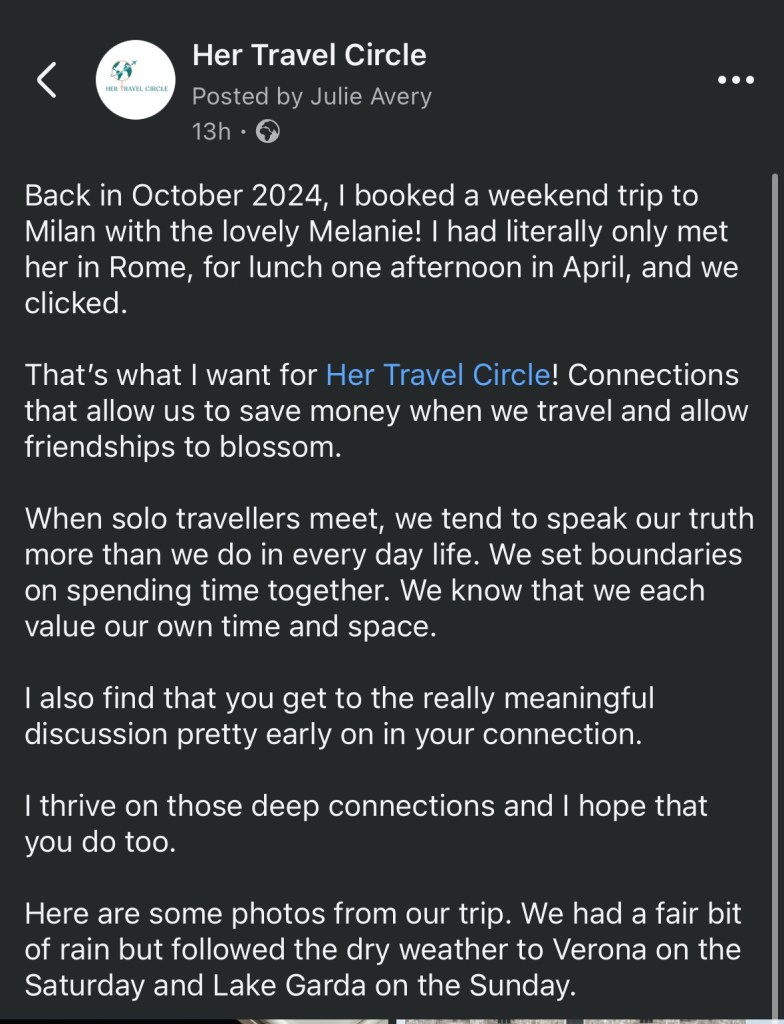Open the Her Travel Circle page title
The image size is (784, 1024).
point(309,55)
